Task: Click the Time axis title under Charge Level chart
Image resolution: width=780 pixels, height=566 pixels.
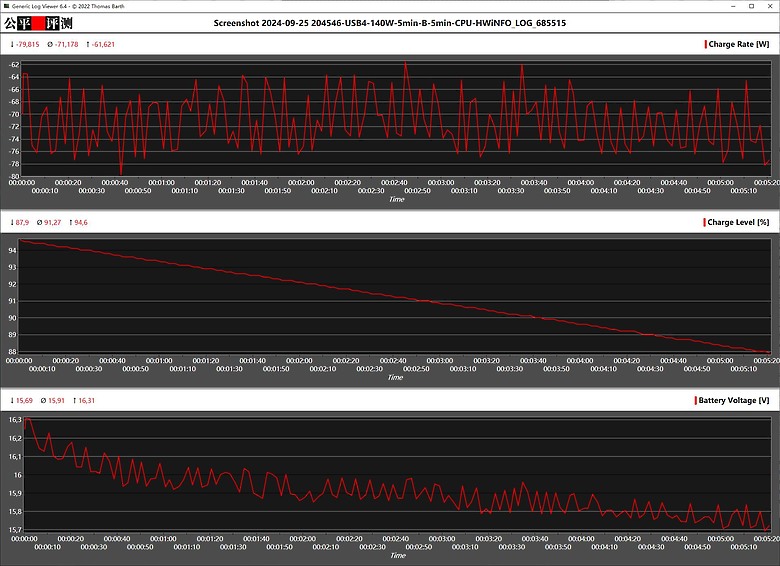Action: pyautogui.click(x=395, y=377)
